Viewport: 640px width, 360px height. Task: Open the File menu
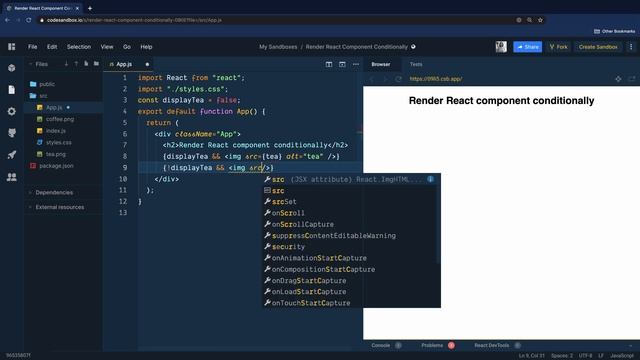click(33, 47)
